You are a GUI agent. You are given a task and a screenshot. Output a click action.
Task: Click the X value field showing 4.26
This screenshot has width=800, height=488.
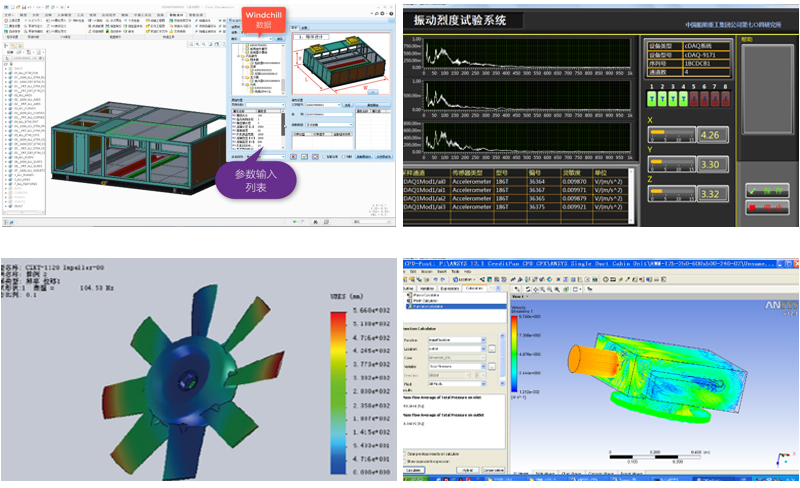(x=712, y=135)
